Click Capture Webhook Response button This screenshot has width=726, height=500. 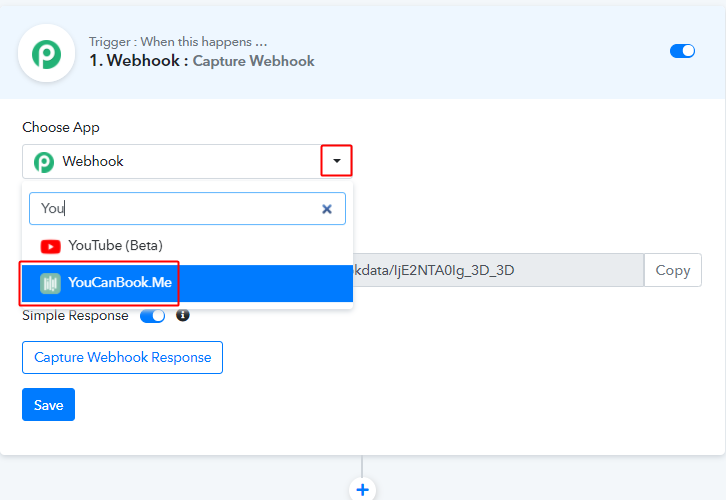click(122, 357)
